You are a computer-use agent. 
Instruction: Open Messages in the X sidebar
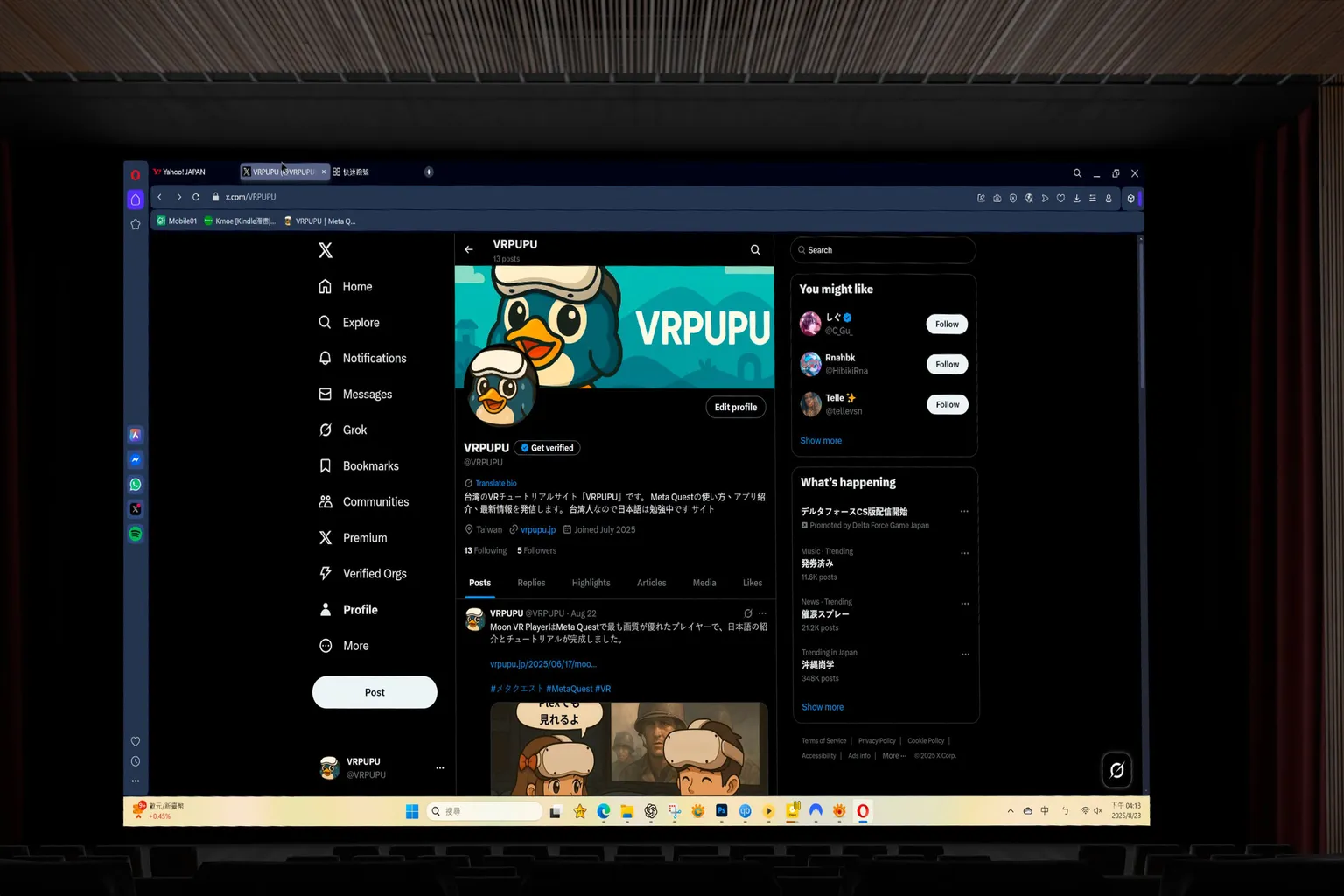point(355,395)
